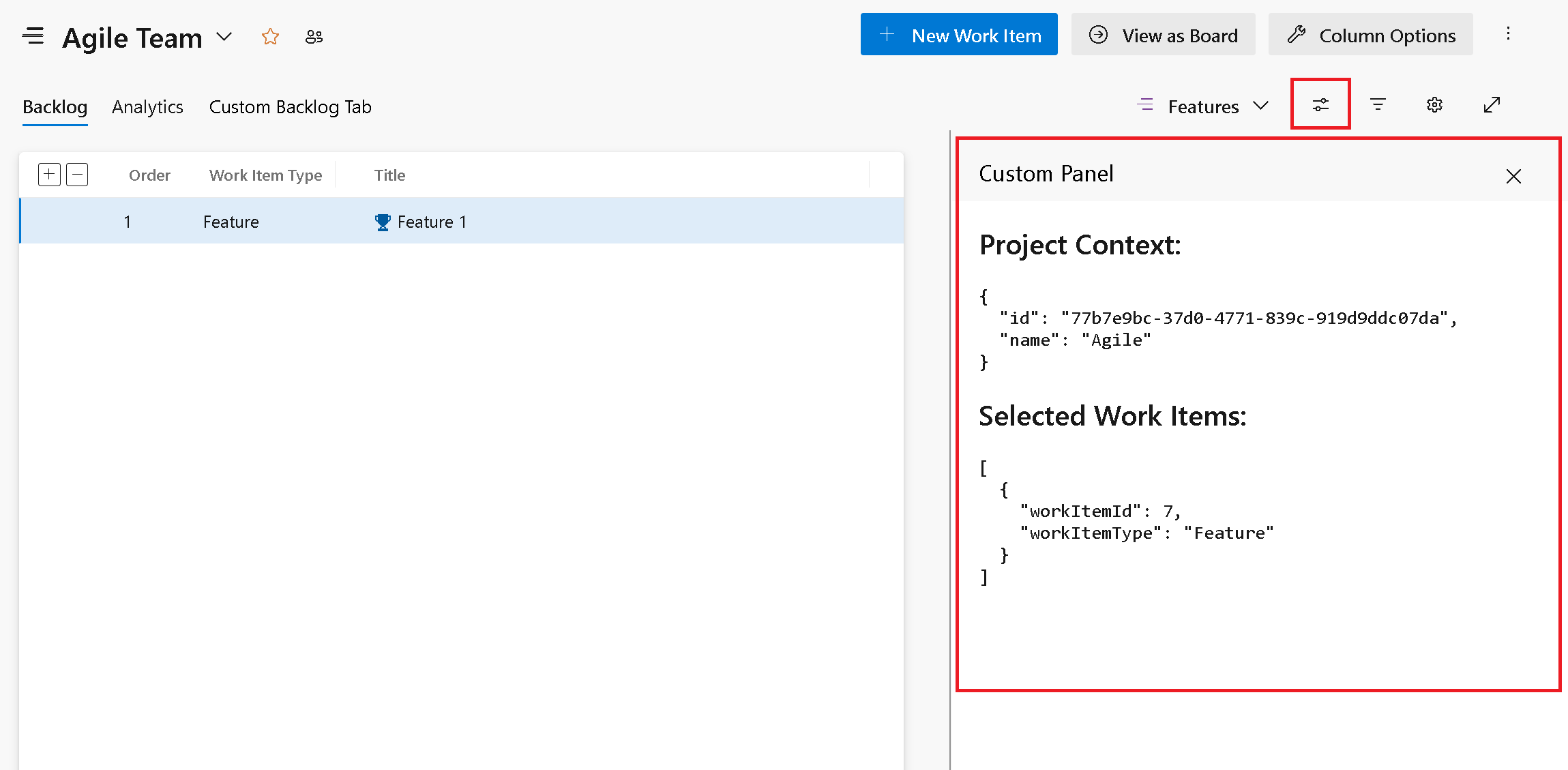Click the filter/sliders icon in toolbar
1568x770 pixels.
[1321, 104]
